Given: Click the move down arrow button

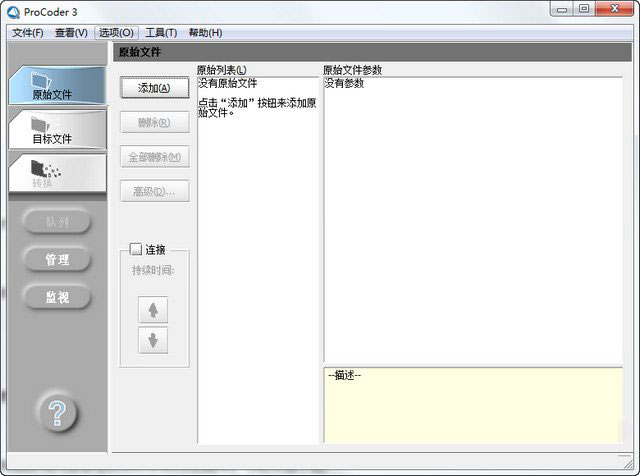Looking at the screenshot, I should pyautogui.click(x=153, y=340).
